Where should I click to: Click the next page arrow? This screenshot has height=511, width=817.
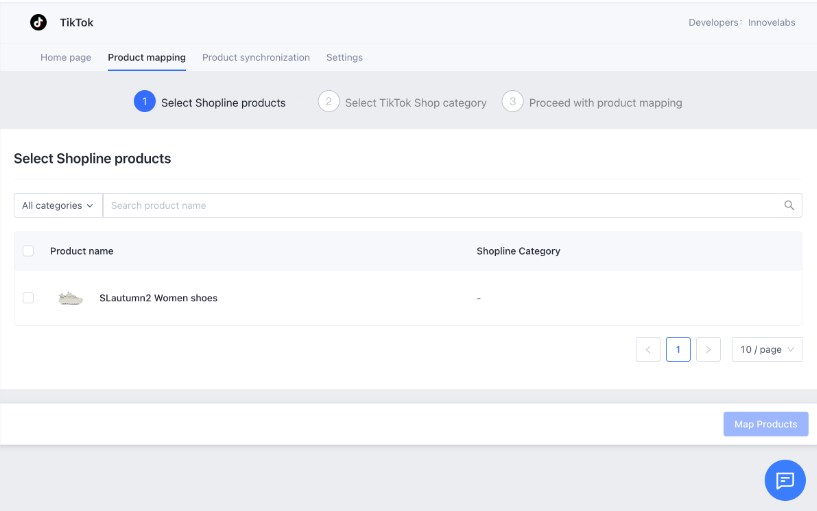708,349
